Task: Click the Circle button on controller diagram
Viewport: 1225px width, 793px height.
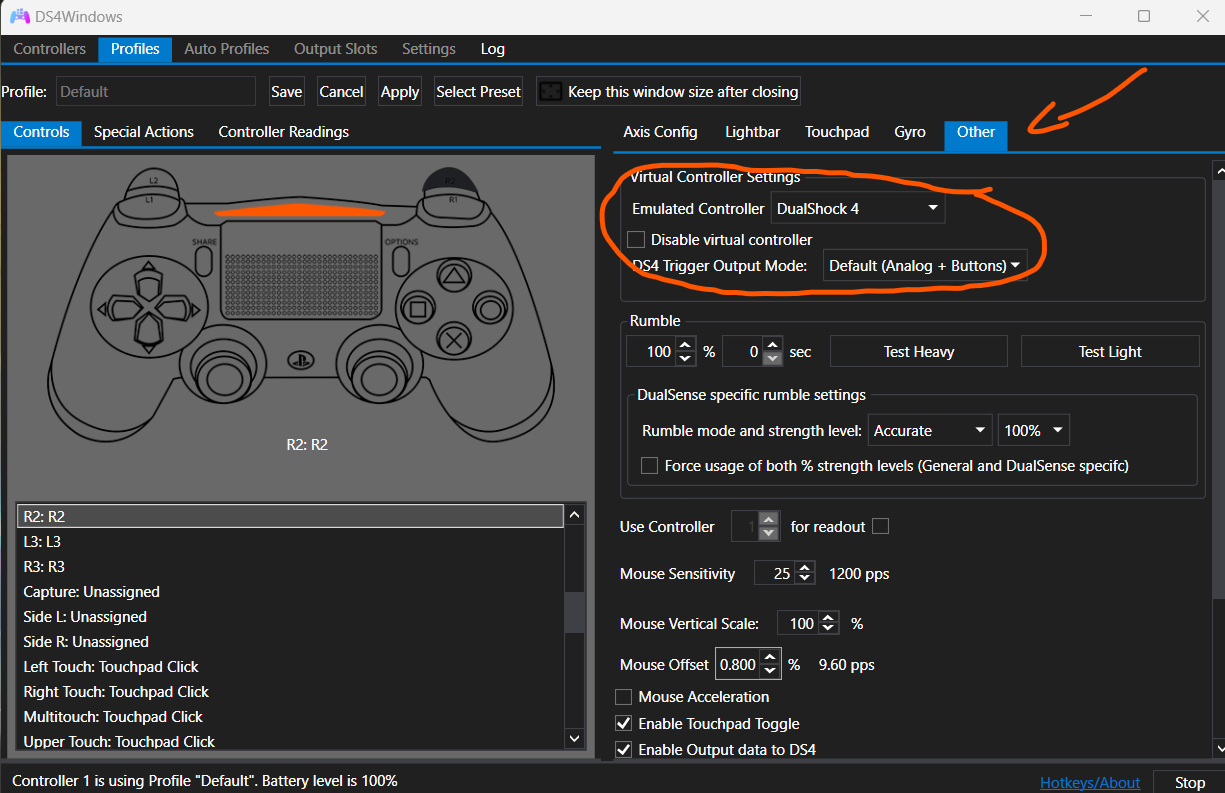Action: (x=489, y=307)
